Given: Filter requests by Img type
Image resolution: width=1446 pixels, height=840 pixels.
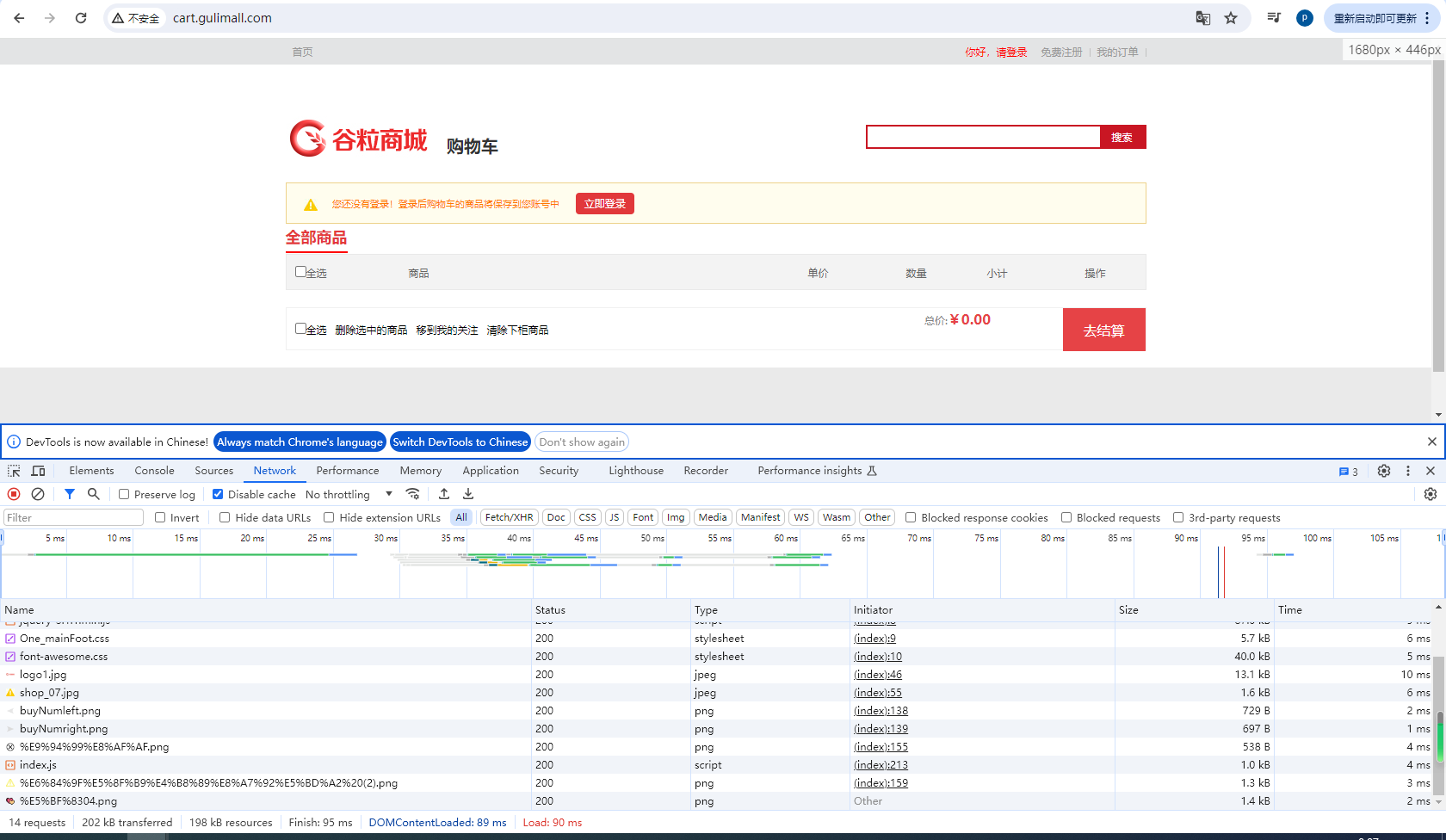Looking at the screenshot, I should pos(676,517).
